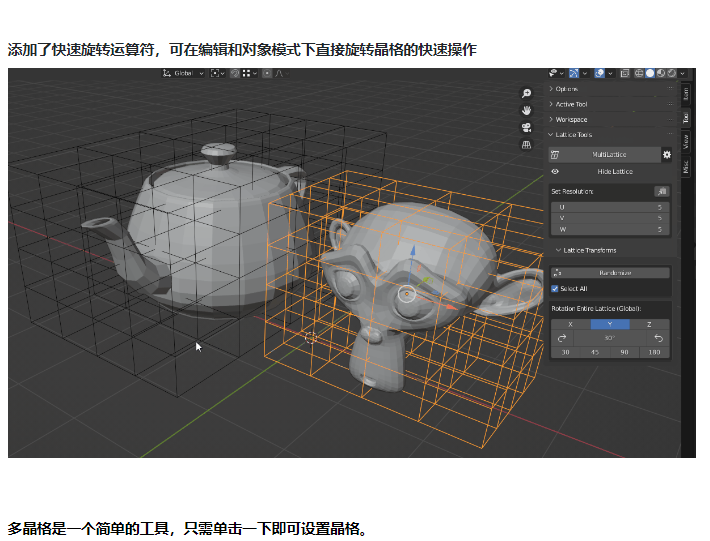Click the lattice icon on the MultiLattice button
The width and height of the screenshot is (710, 541).
pyautogui.click(x=555, y=155)
